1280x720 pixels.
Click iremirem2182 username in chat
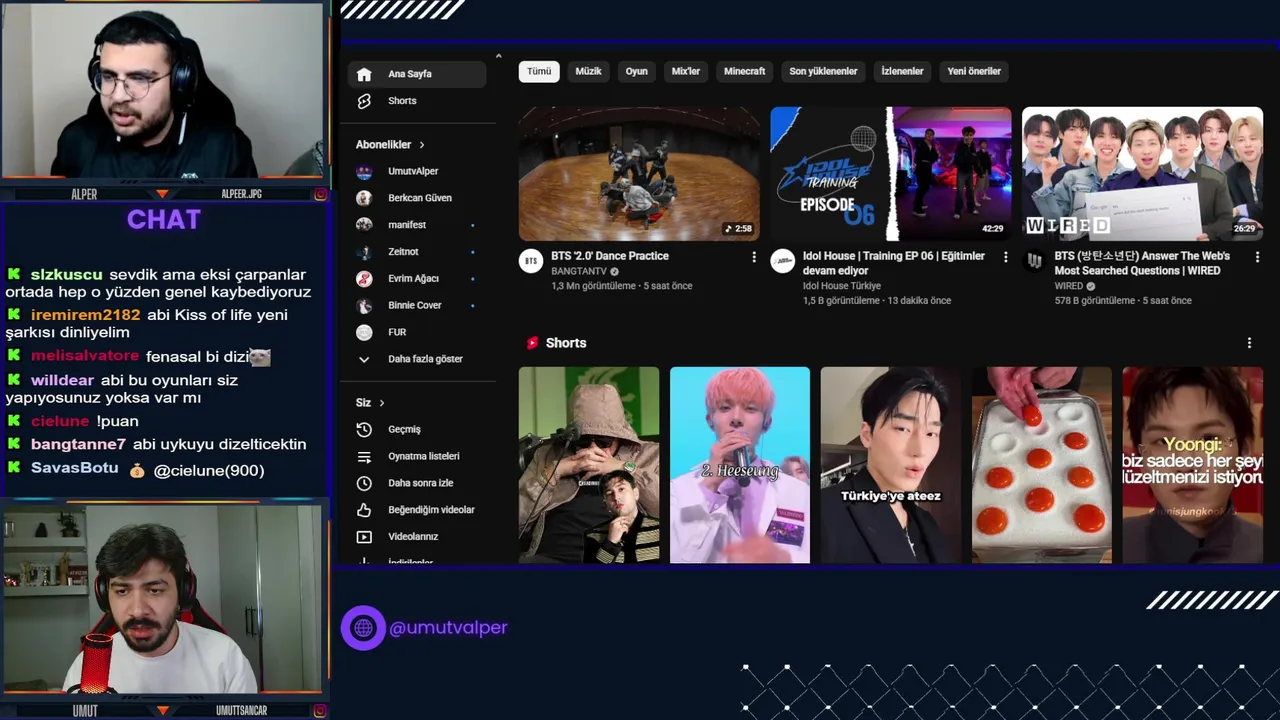85,315
